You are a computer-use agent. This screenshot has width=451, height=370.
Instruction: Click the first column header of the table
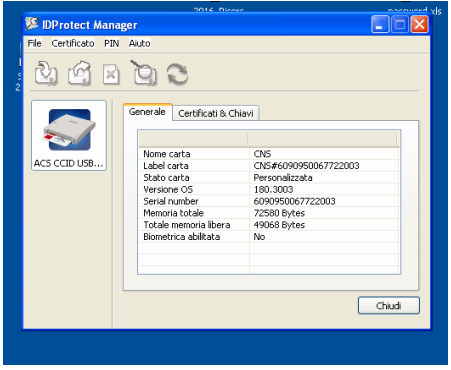[x=194, y=139]
